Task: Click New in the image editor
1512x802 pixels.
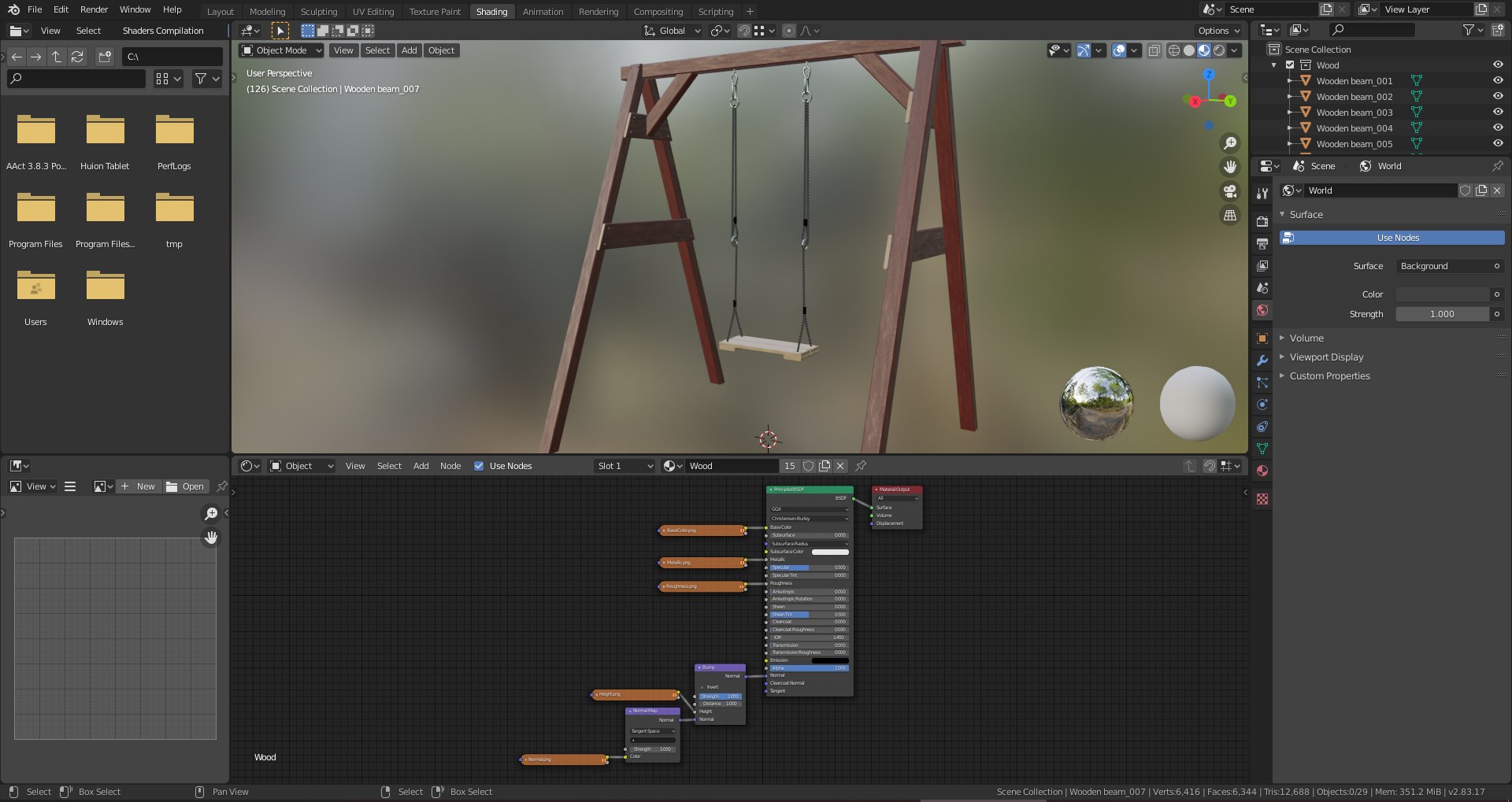Action: tap(139, 486)
